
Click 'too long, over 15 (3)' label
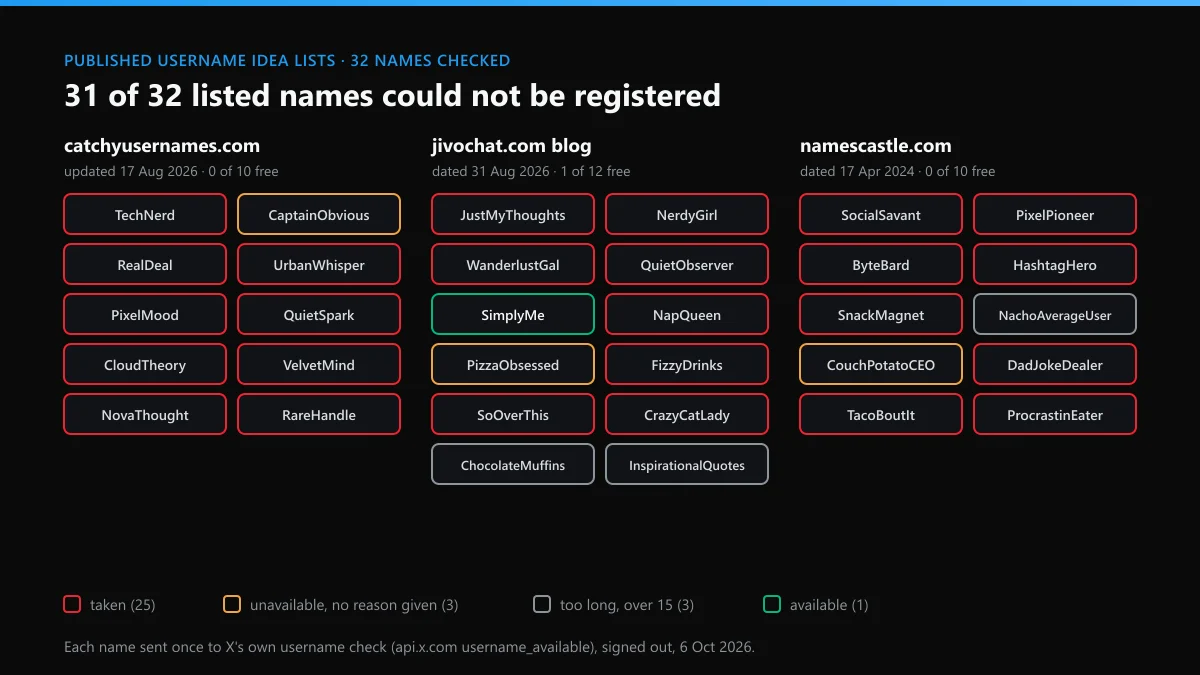point(627,605)
